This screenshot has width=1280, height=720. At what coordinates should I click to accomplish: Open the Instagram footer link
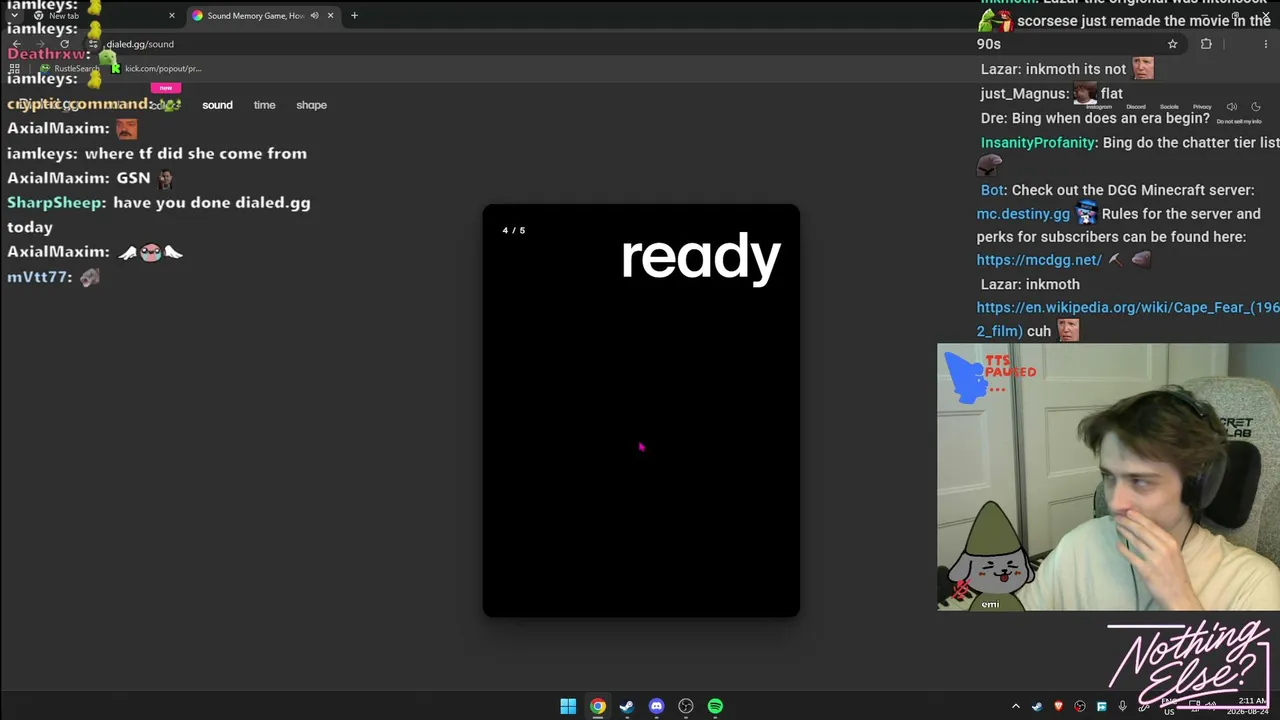pos(1099,107)
